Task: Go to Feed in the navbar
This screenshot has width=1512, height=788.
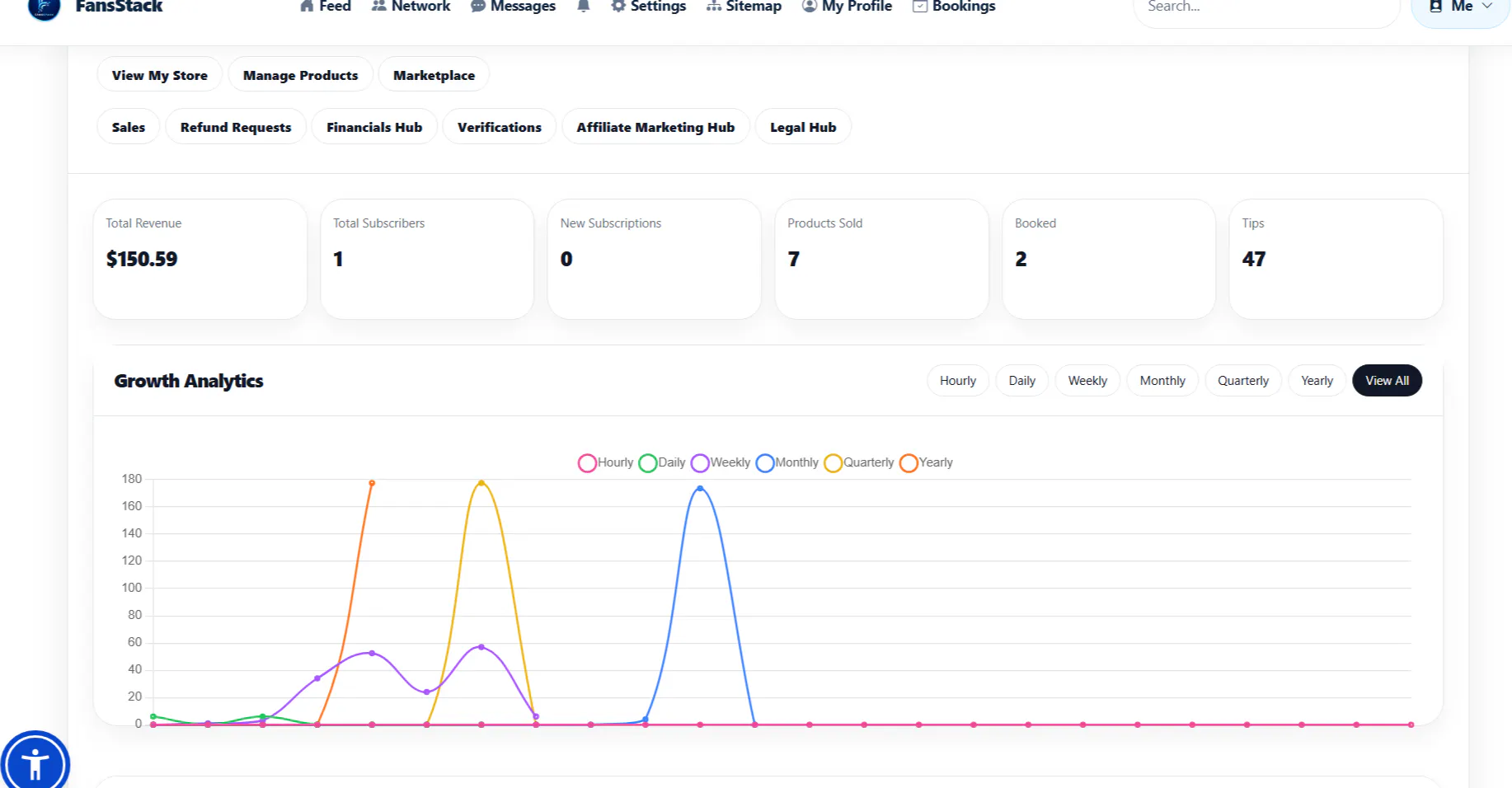Action: coord(326,7)
